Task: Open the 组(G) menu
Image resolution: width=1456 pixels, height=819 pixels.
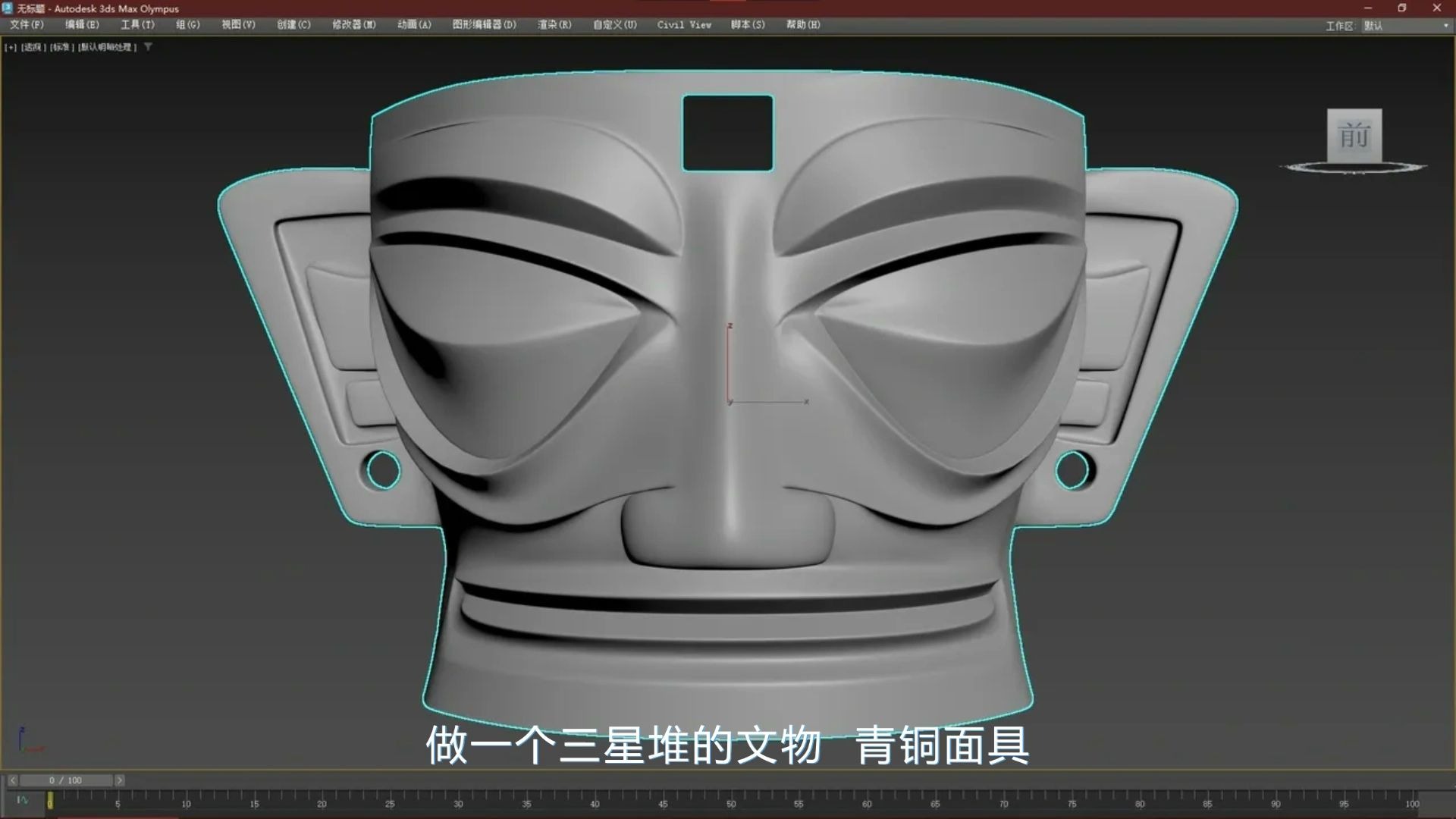Action: pos(188,25)
